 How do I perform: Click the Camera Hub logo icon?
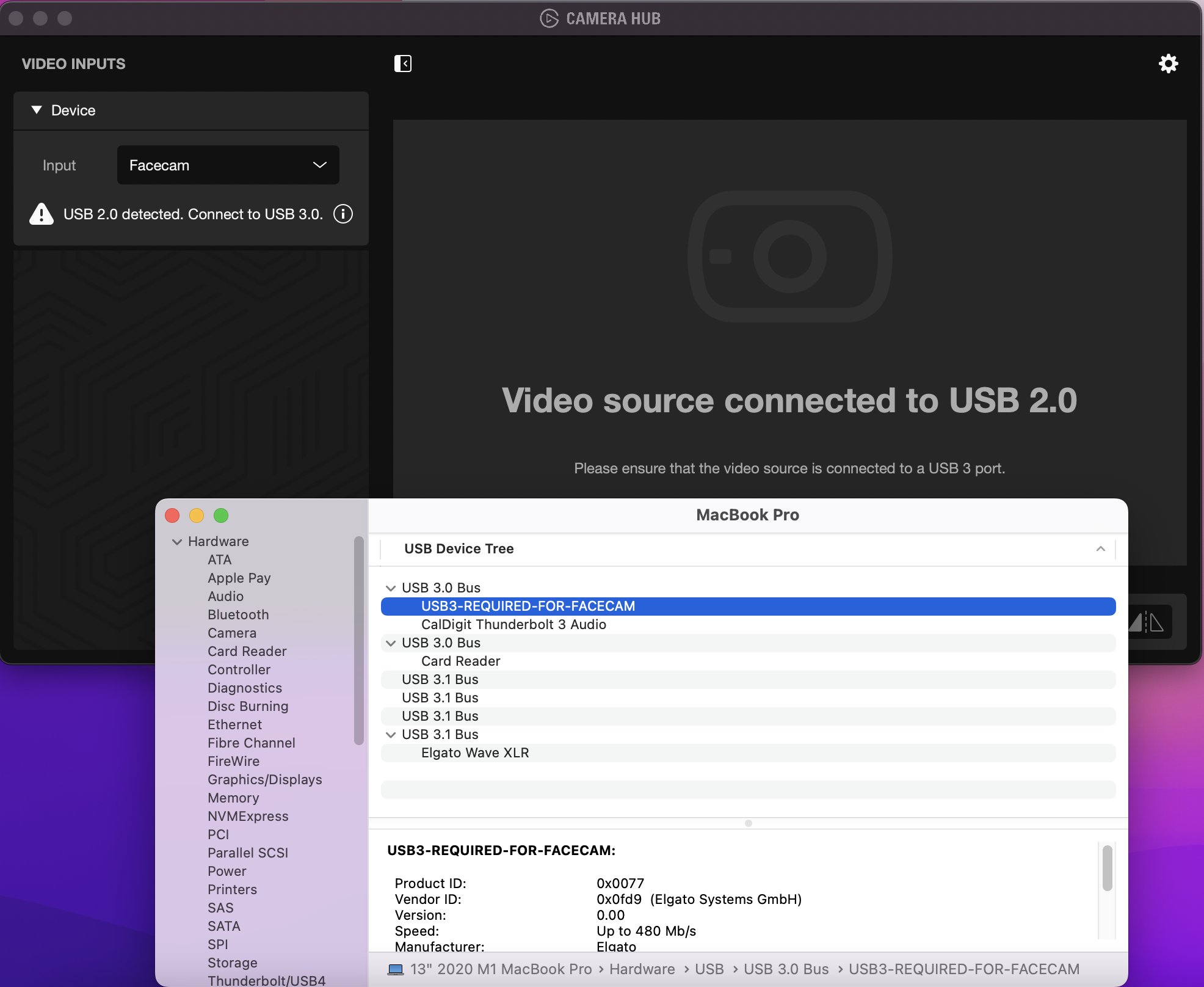point(549,18)
